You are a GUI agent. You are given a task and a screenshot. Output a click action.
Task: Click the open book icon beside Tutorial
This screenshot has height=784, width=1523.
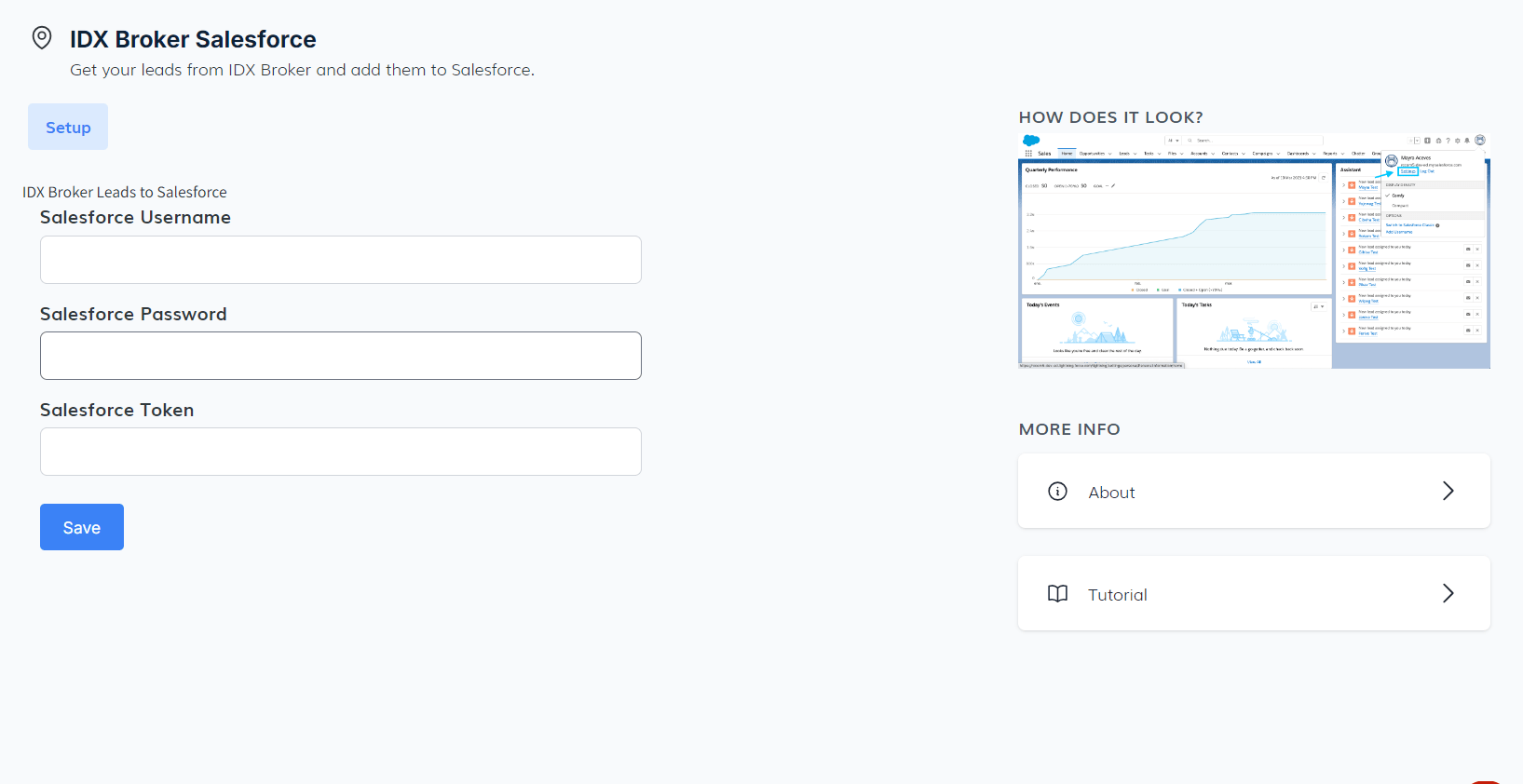(1057, 594)
